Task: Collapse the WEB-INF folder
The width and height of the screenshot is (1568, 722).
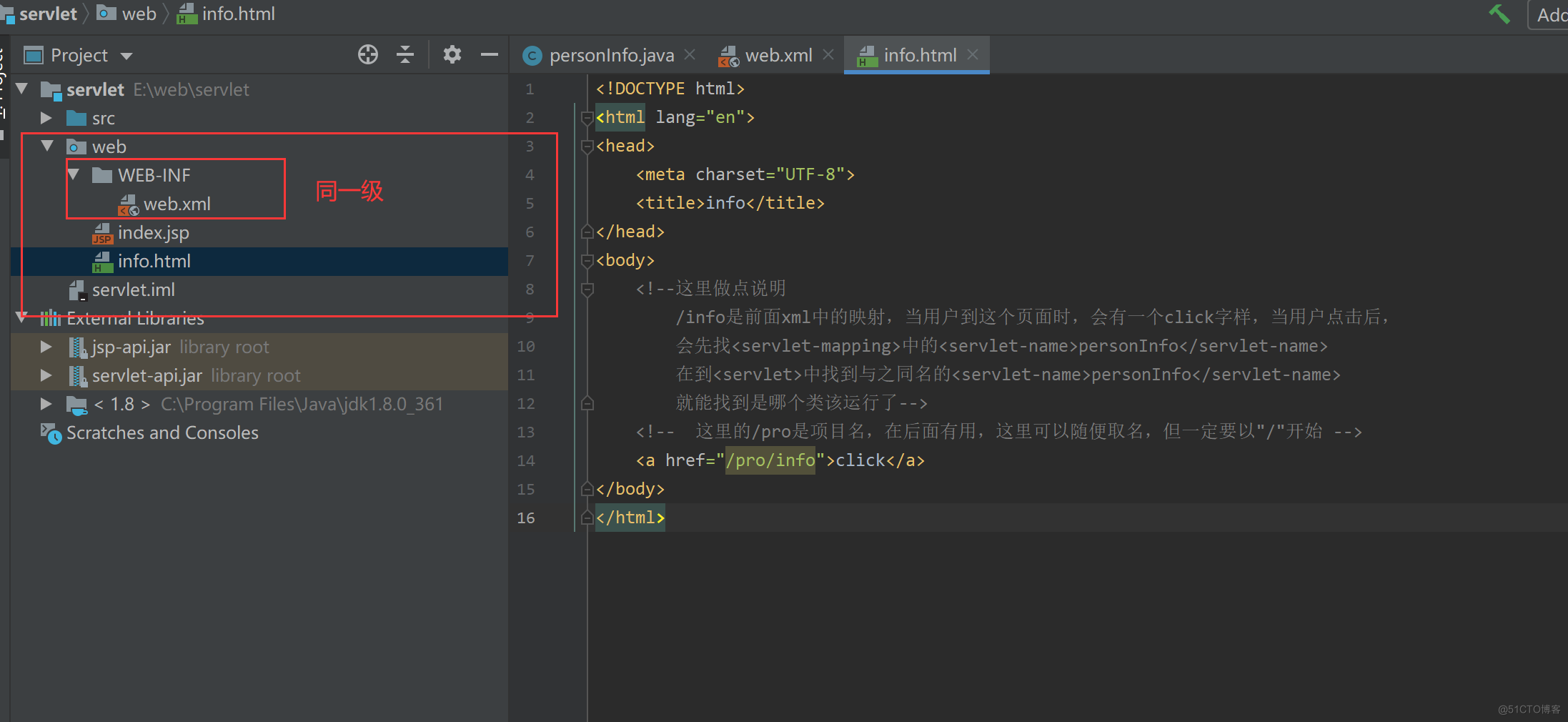Action: pyautogui.click(x=73, y=174)
